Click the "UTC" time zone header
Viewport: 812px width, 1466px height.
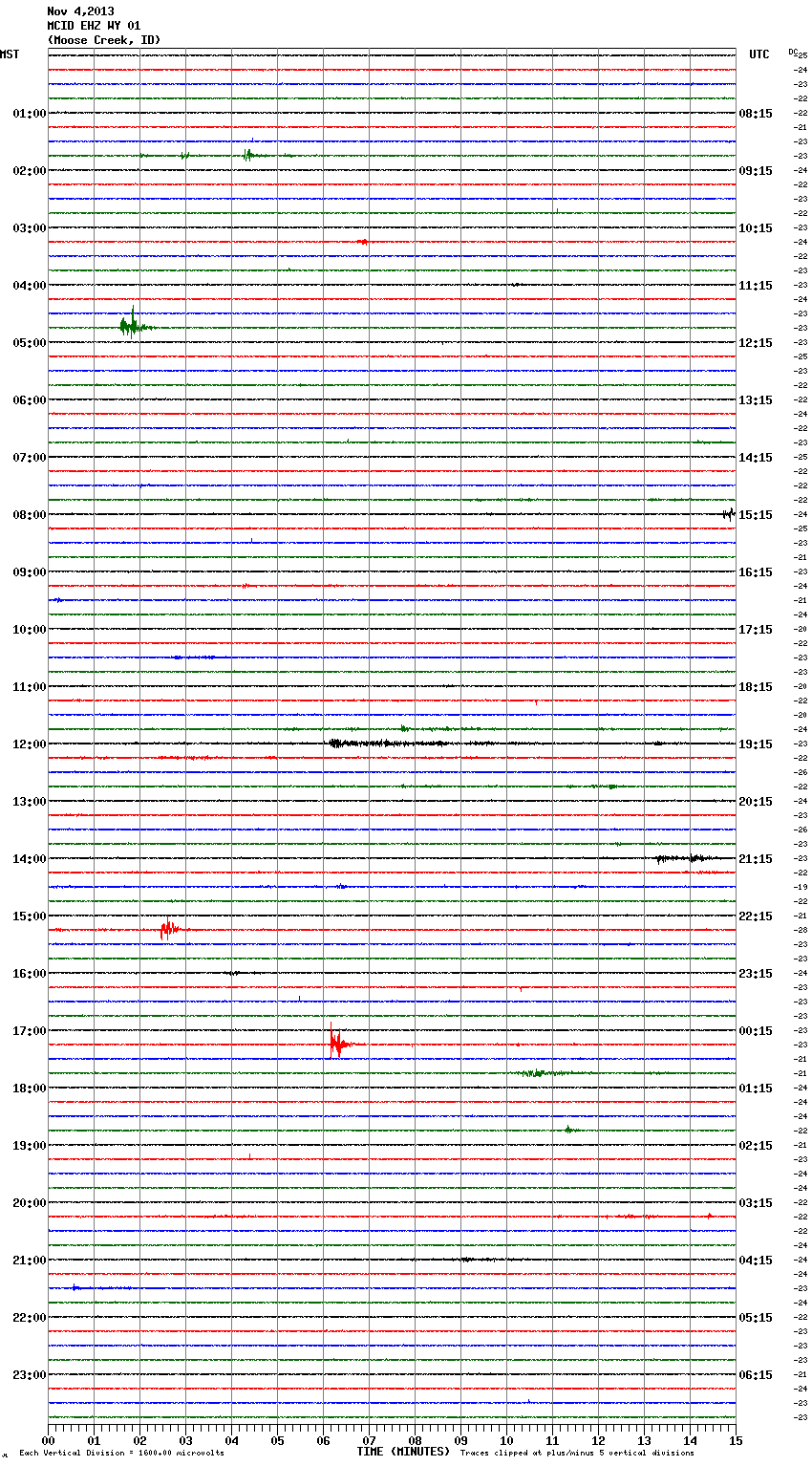point(759,54)
